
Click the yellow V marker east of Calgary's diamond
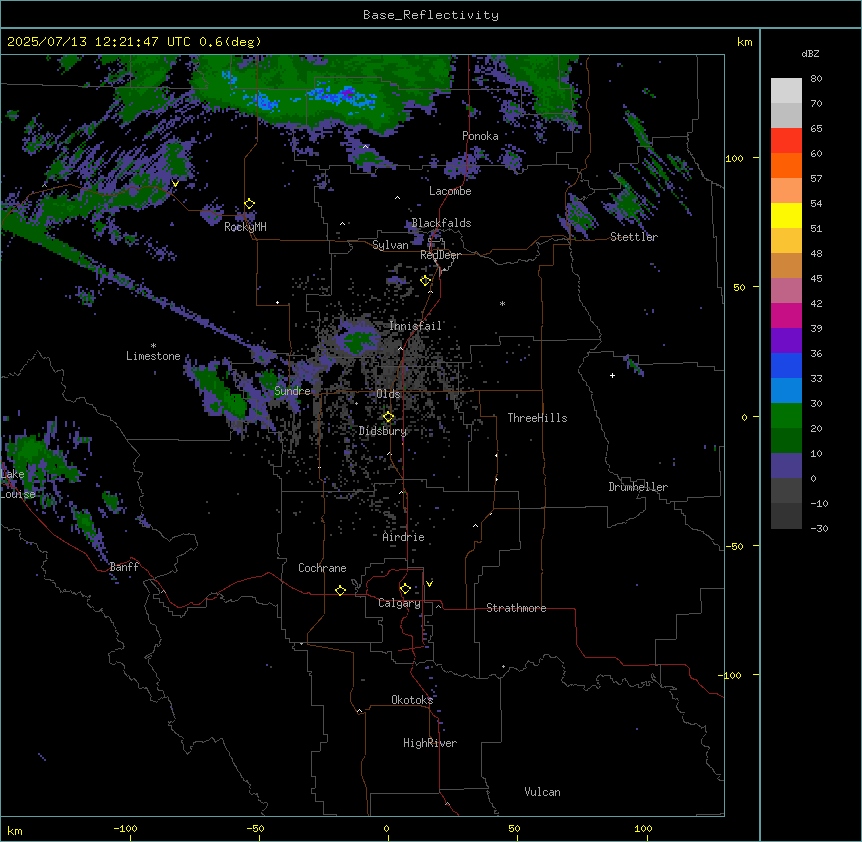(429, 584)
